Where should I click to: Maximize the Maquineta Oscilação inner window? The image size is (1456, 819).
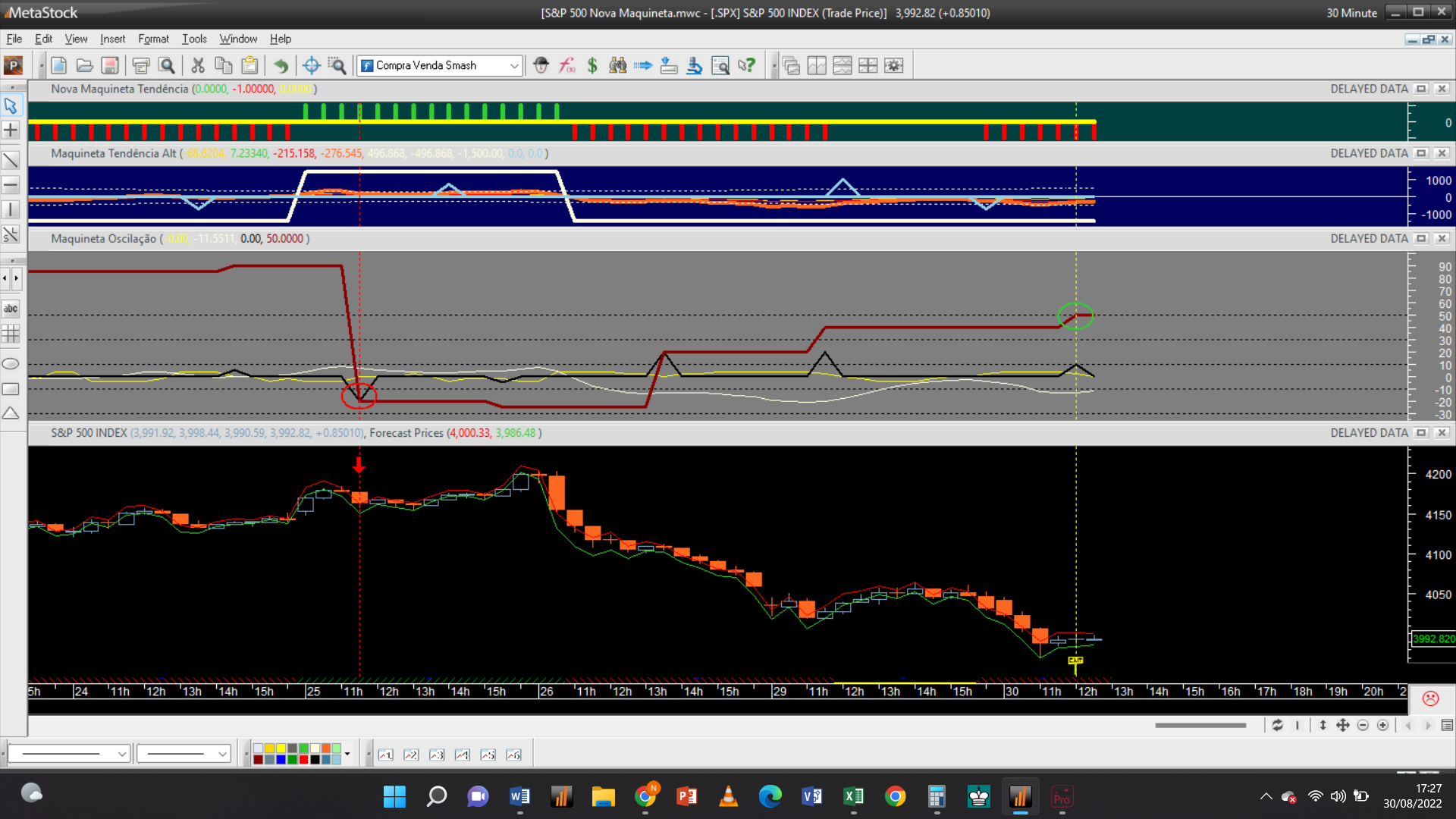click(1421, 239)
